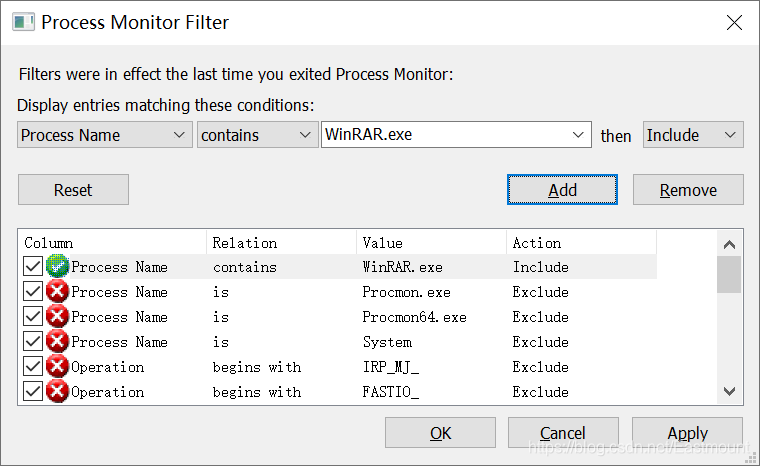The height and width of the screenshot is (466, 760).
Task: Apply the filter with Apply button
Action: 687,433
